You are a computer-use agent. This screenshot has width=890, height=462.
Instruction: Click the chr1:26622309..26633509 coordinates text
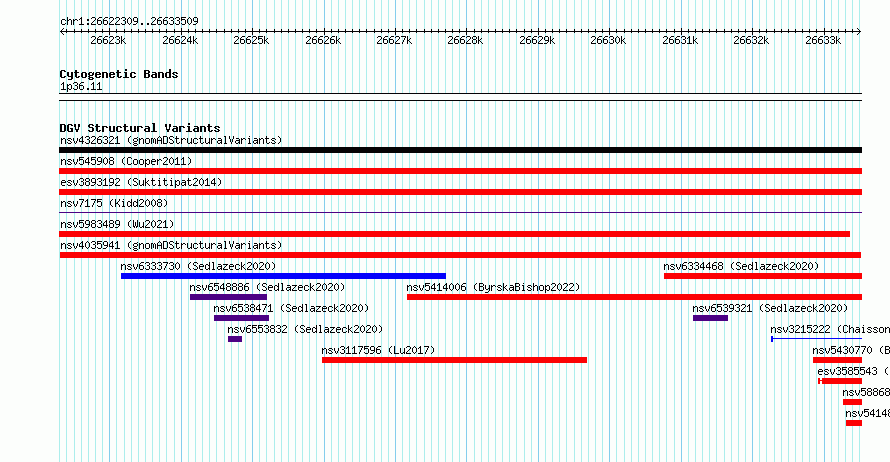click(x=129, y=21)
